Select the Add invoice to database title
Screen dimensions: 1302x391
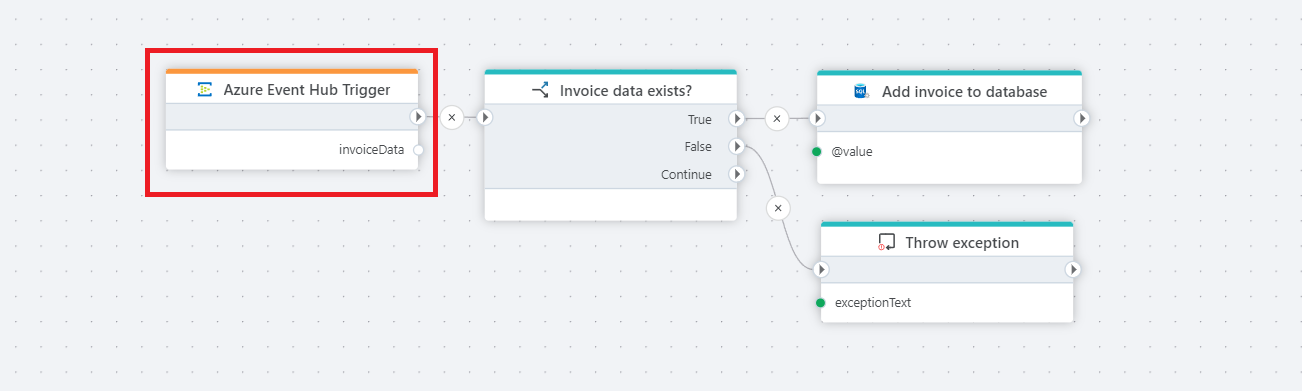coord(965,91)
